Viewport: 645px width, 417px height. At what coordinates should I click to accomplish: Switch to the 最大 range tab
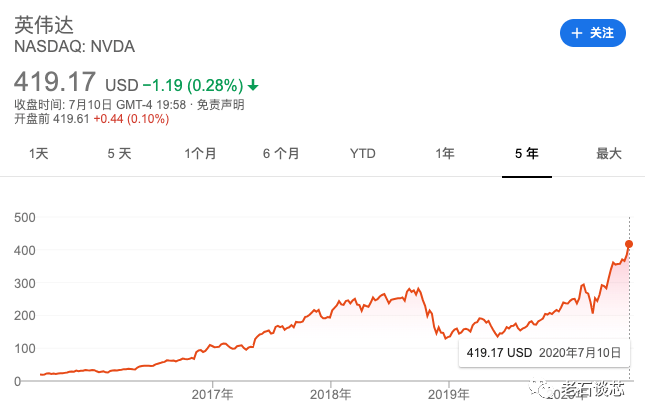(608, 154)
